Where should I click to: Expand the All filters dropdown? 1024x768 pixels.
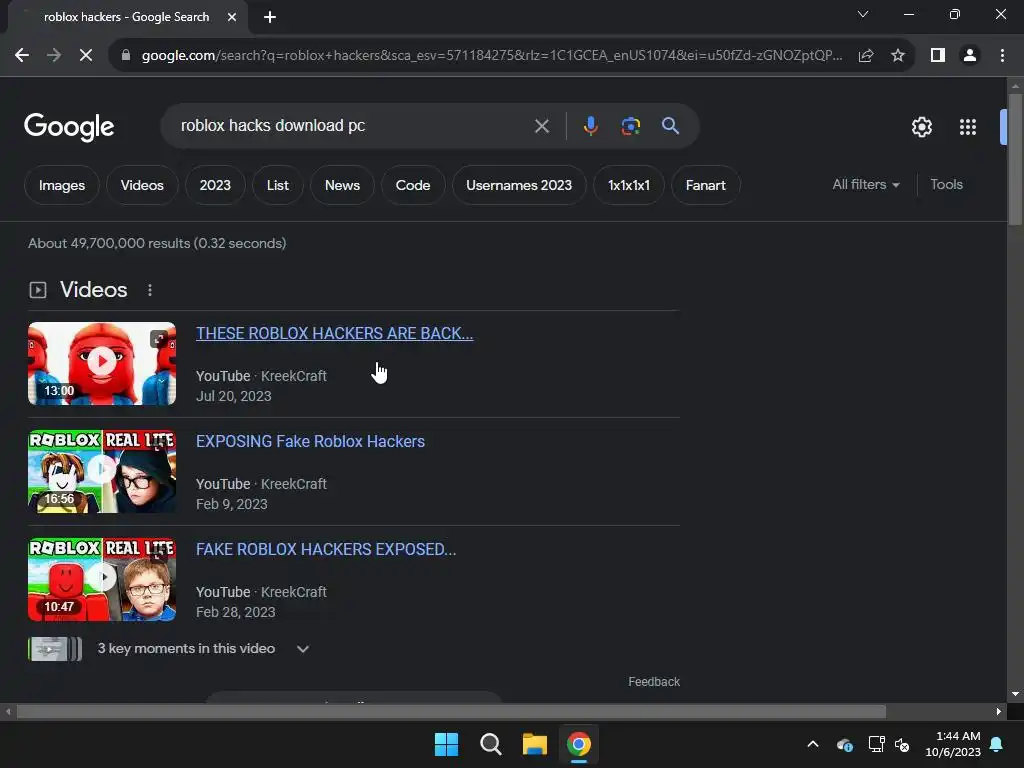(x=865, y=185)
